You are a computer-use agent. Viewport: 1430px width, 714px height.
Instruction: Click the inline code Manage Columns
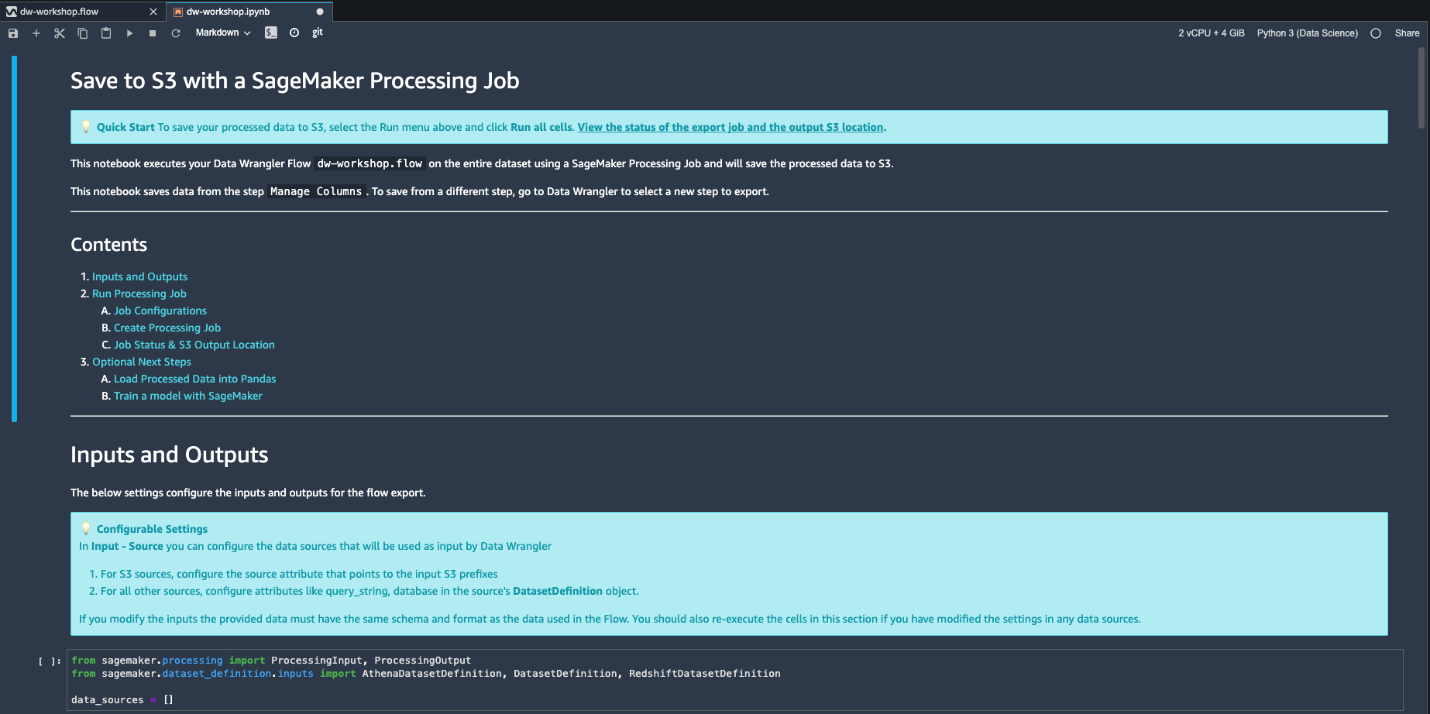pyautogui.click(x=316, y=191)
